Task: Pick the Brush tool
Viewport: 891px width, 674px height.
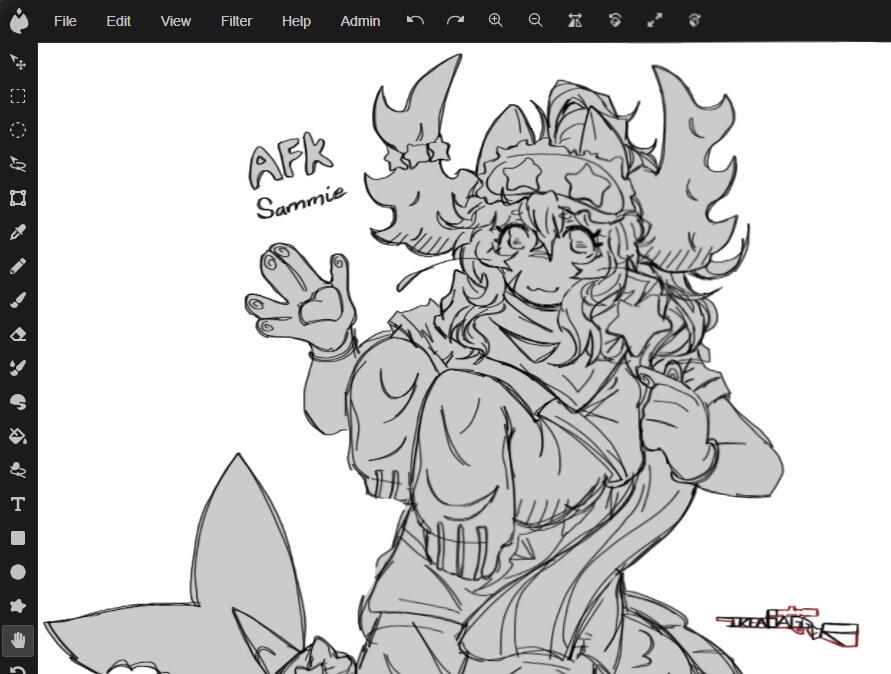Action: tap(18, 300)
